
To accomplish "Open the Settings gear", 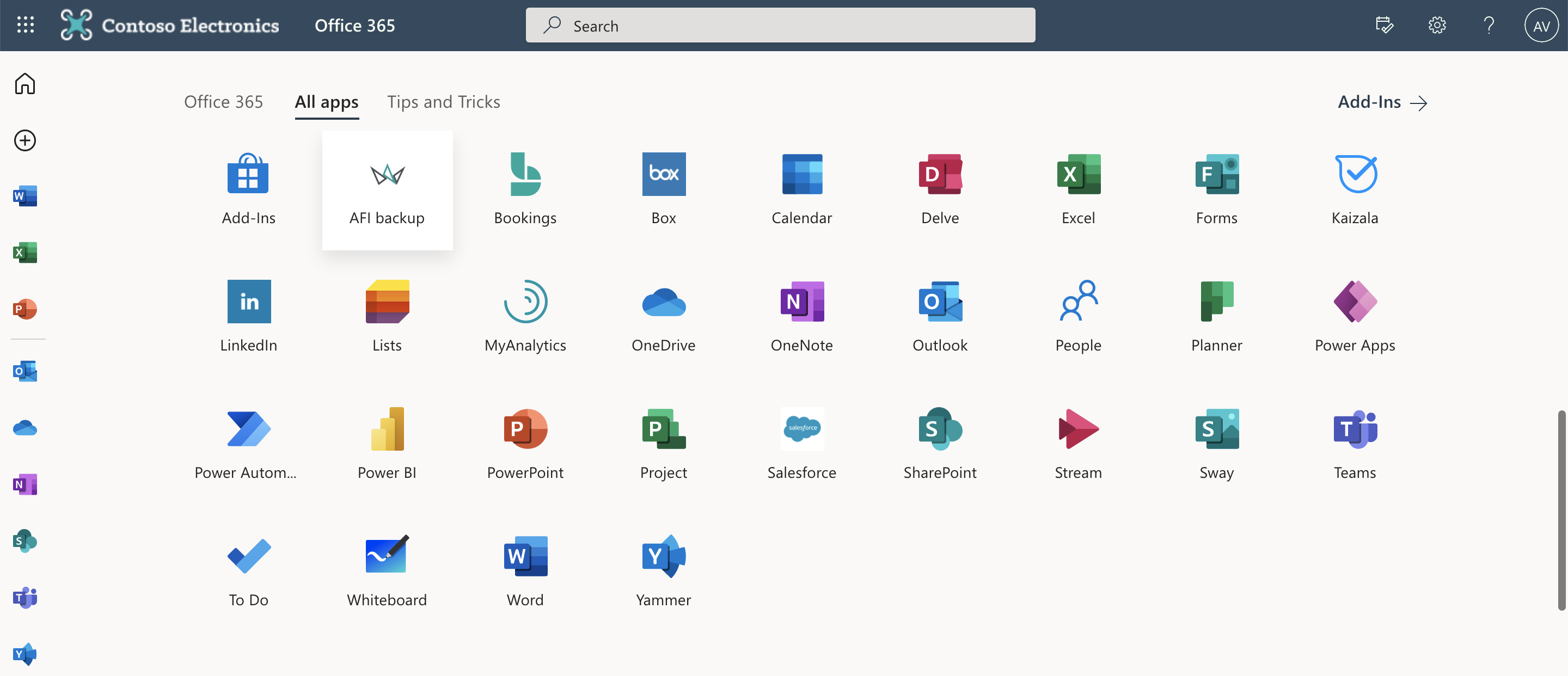I will pyautogui.click(x=1437, y=26).
